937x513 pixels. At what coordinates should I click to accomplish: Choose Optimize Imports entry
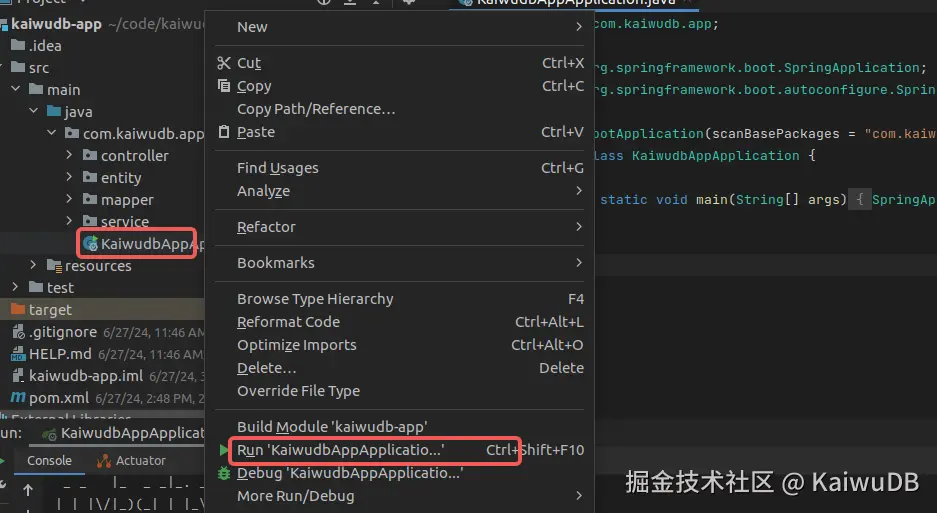click(399, 345)
